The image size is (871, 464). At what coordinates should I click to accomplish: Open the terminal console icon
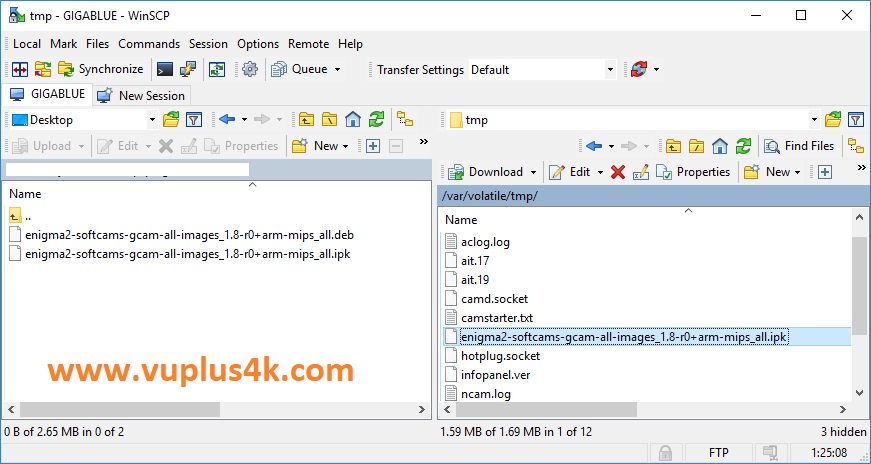[x=164, y=69]
